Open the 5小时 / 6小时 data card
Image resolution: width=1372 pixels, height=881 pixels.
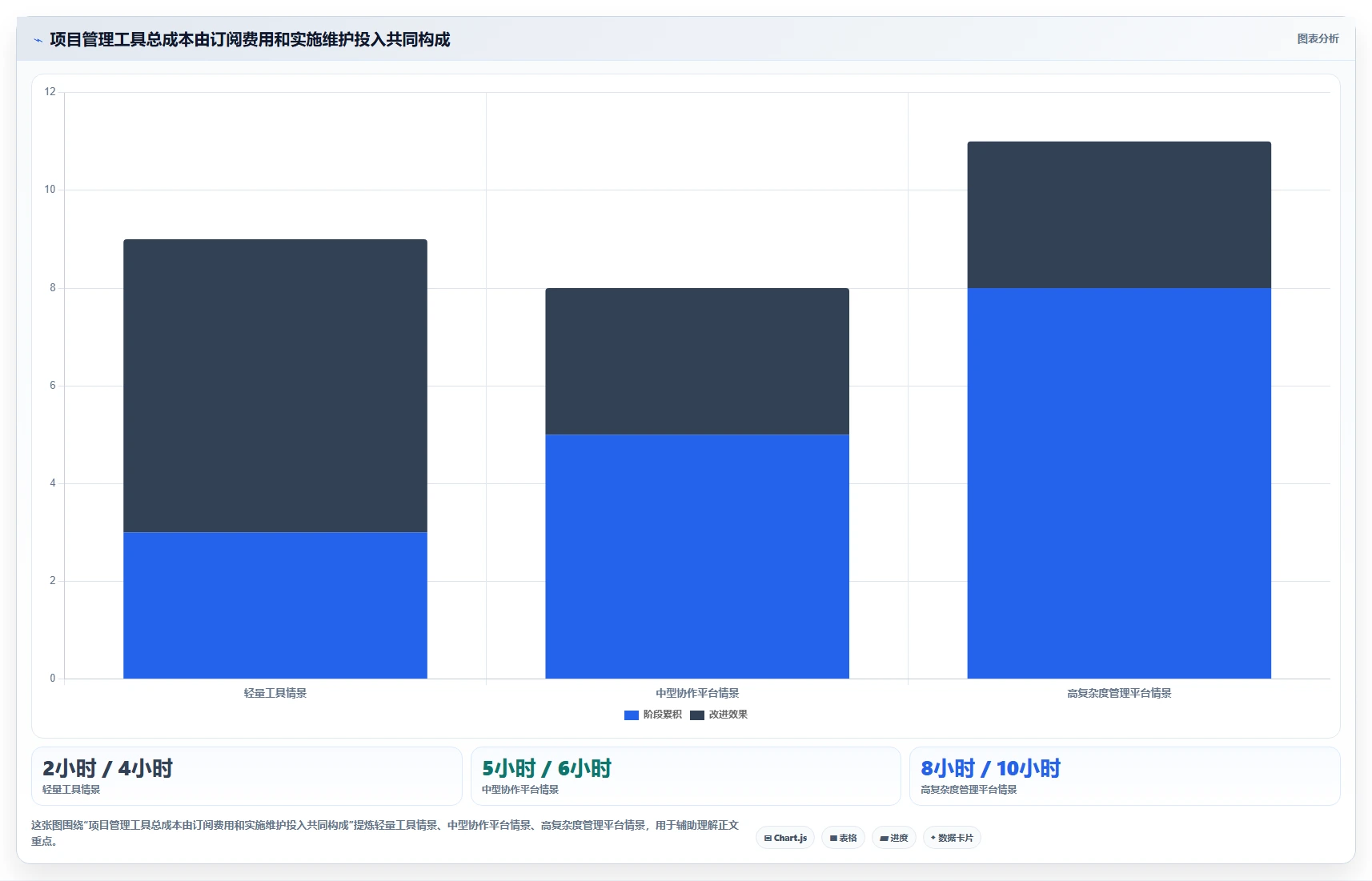coord(686,776)
